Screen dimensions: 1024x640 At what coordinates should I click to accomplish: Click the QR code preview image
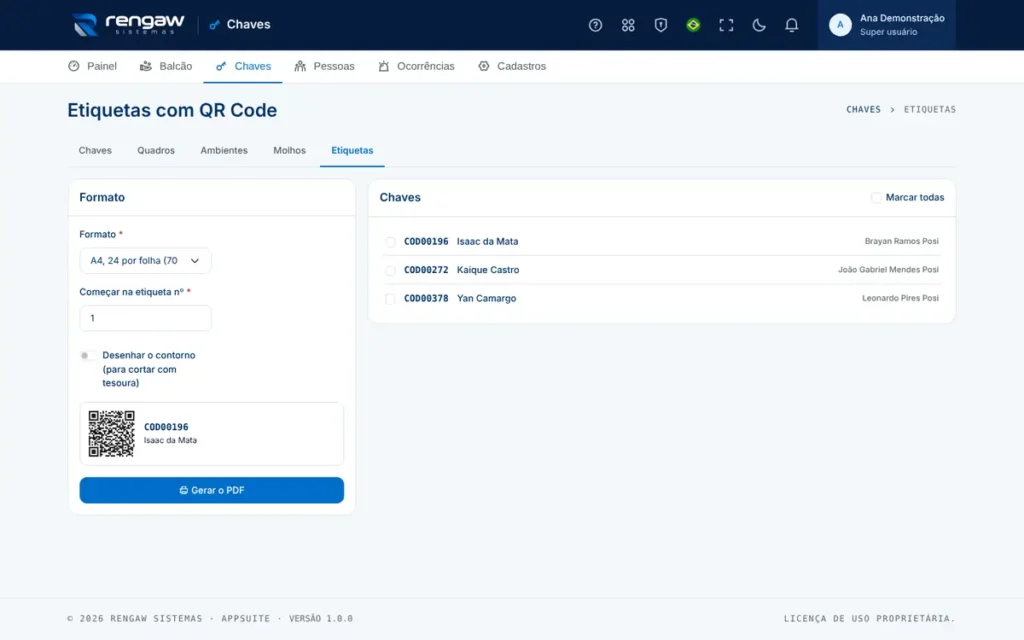(x=111, y=434)
